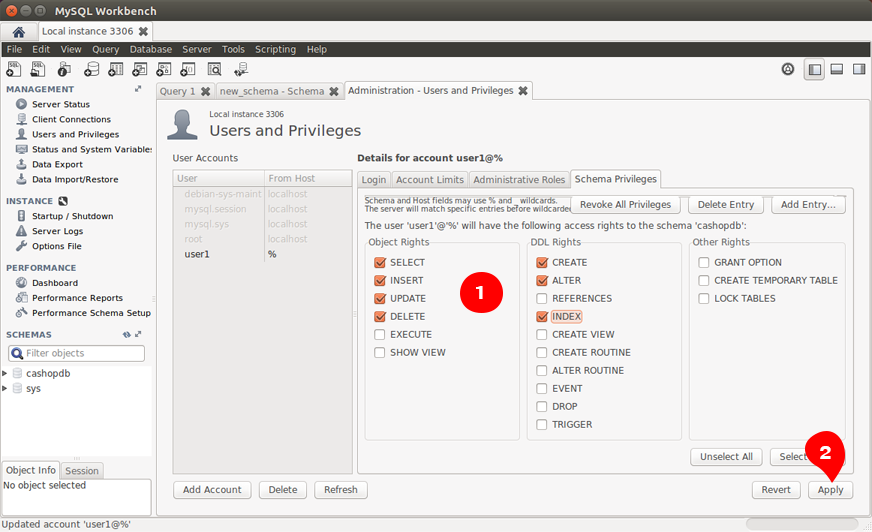Uncheck the UPDATE privilege

coord(380,299)
